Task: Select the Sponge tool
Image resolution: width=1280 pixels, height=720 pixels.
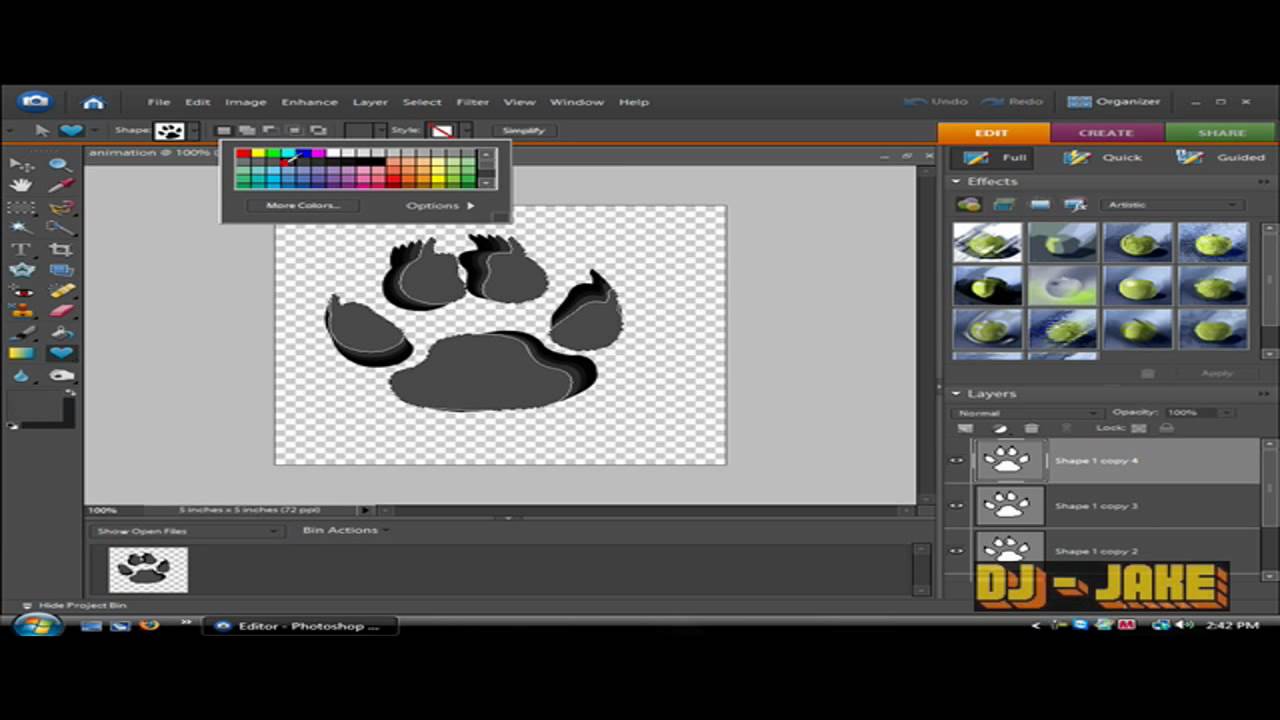Action: (61, 375)
